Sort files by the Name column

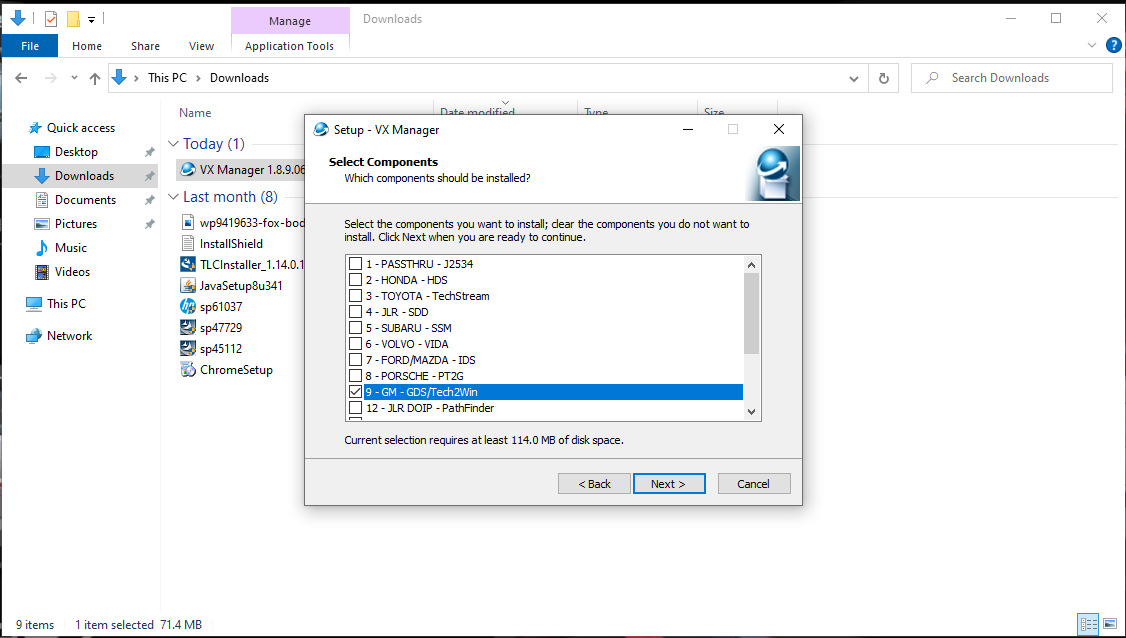(195, 113)
